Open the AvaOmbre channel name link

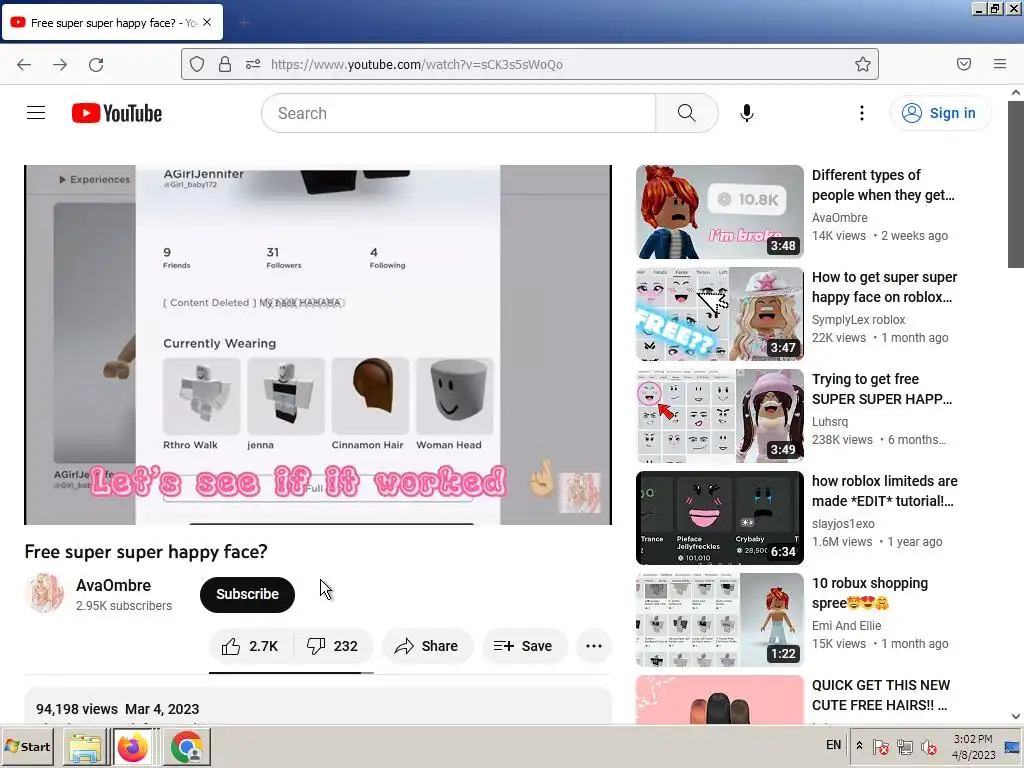coord(113,585)
